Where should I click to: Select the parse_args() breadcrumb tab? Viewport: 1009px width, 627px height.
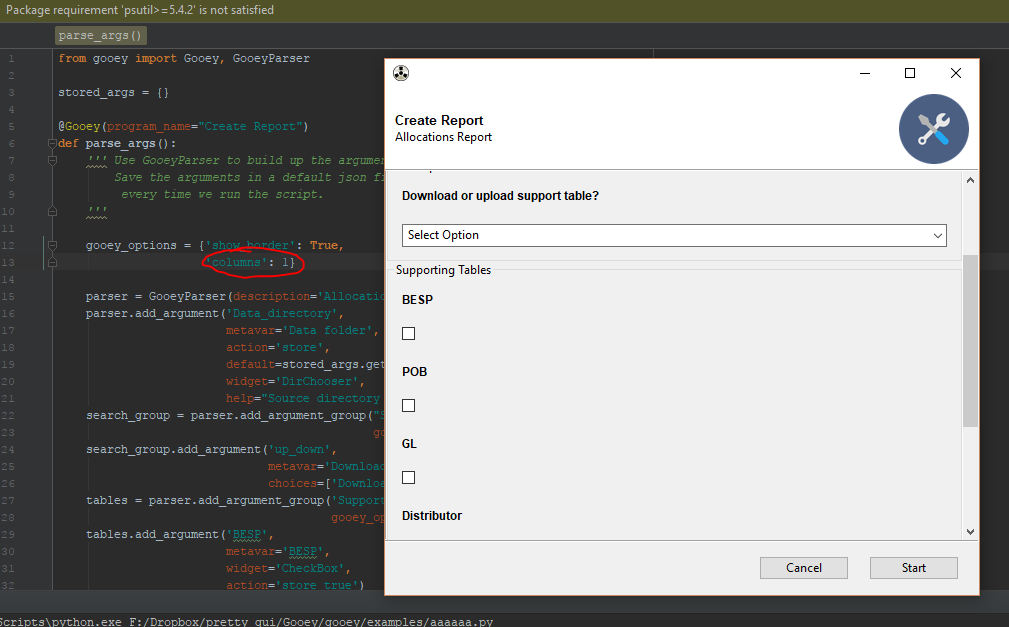pos(100,33)
